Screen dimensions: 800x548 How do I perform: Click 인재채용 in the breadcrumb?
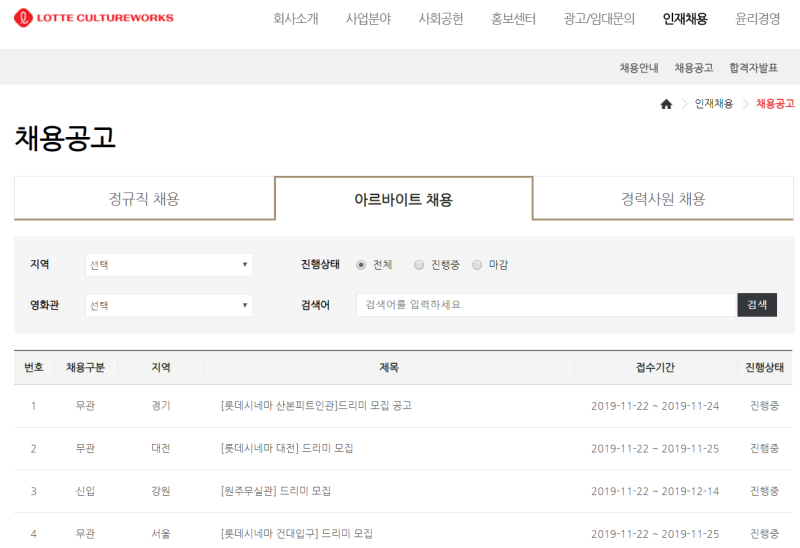coord(714,104)
